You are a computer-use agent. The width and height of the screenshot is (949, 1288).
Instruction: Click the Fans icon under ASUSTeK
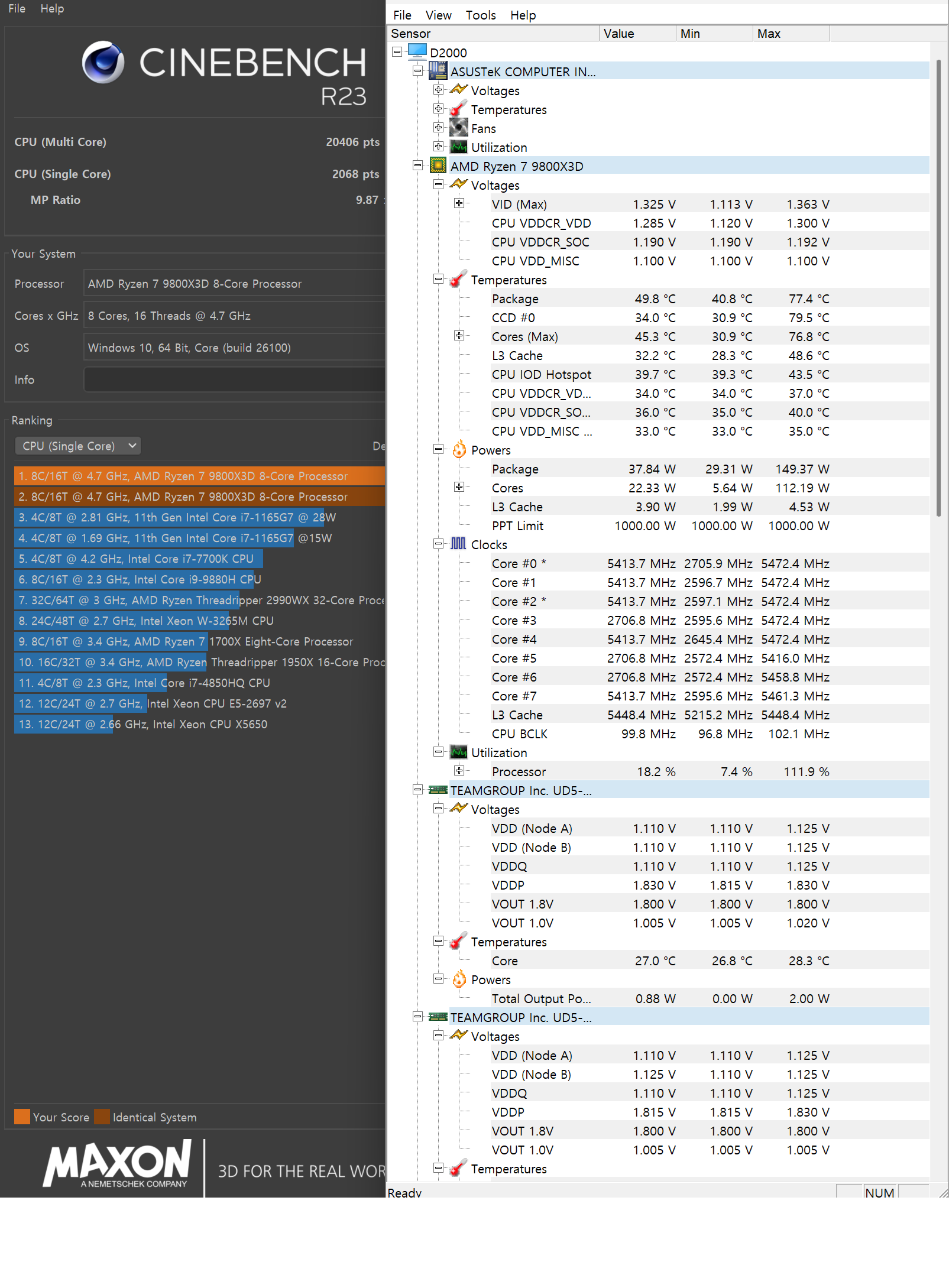click(x=459, y=128)
